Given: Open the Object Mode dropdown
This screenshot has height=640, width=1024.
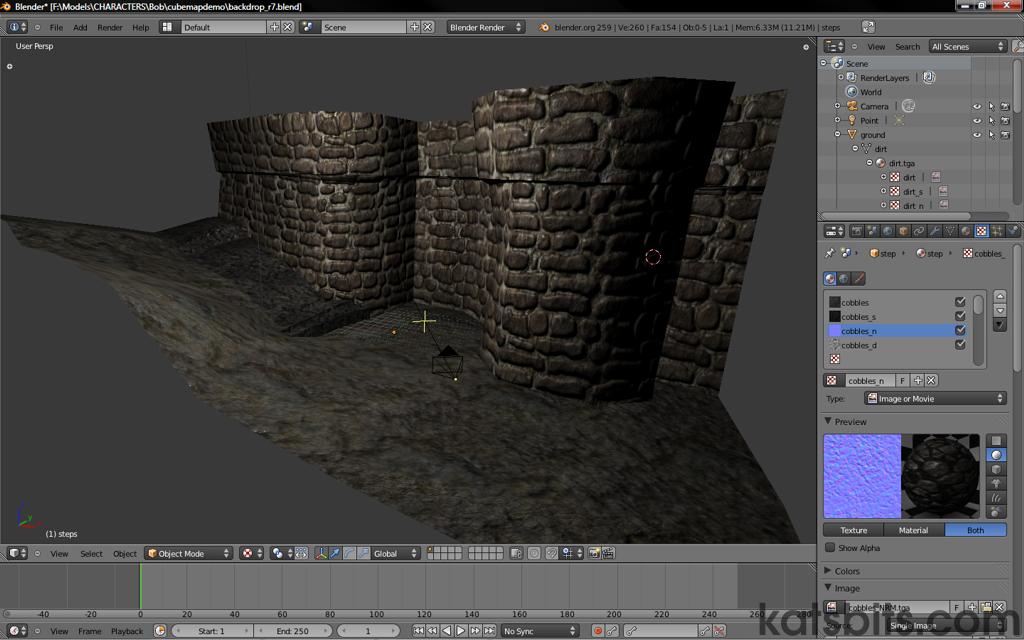Looking at the screenshot, I should click(x=188, y=553).
